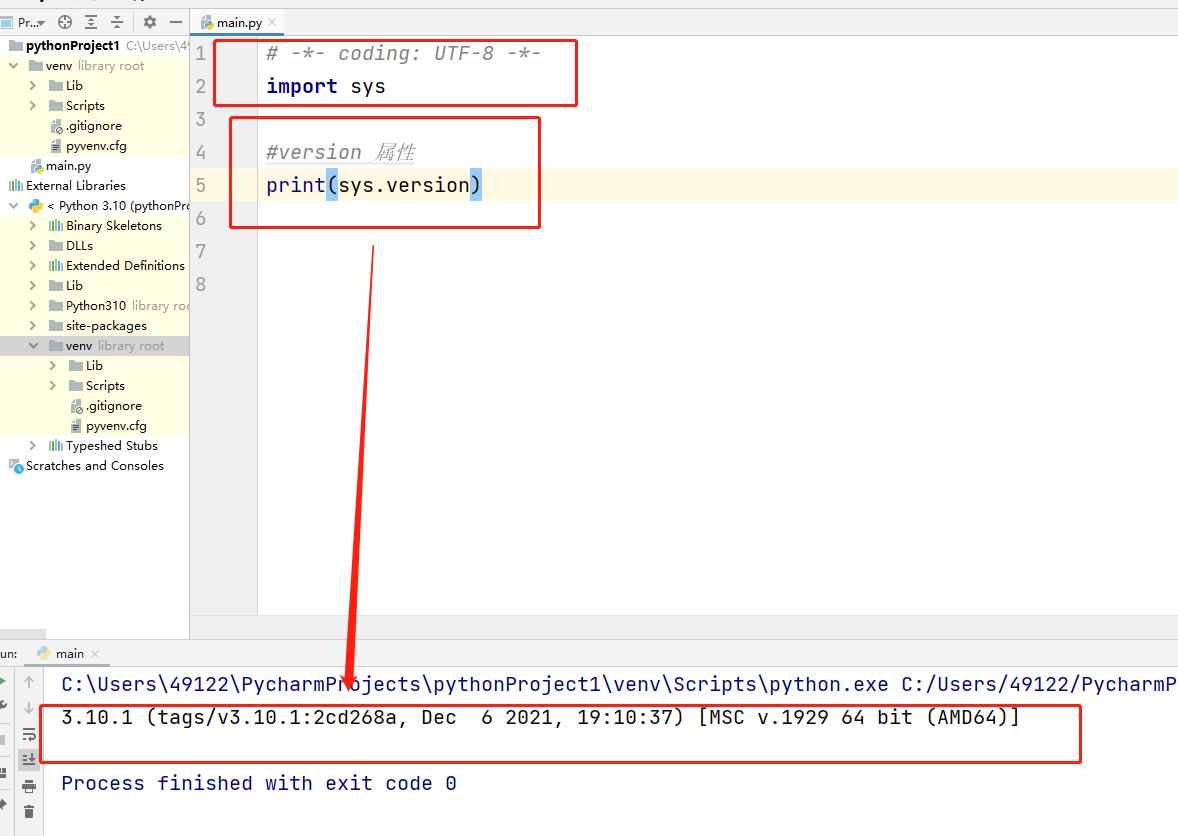Toggle Scroll to End in Run console
Viewport: 1178px width, 836px height.
coord(29,759)
